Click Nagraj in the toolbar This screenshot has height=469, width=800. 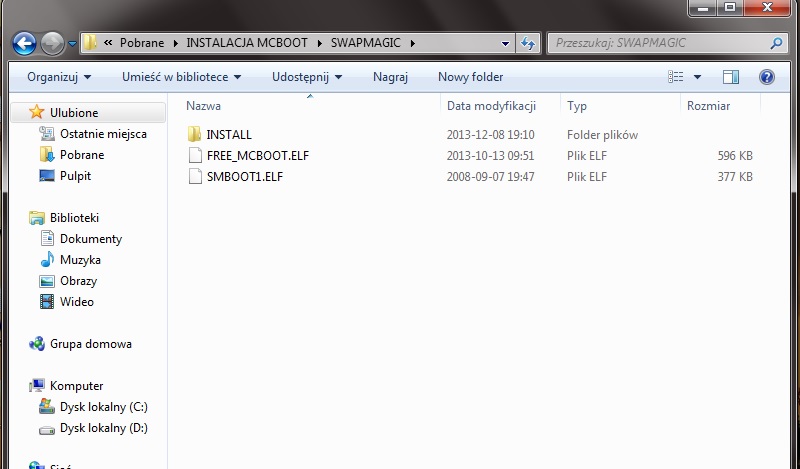390,77
